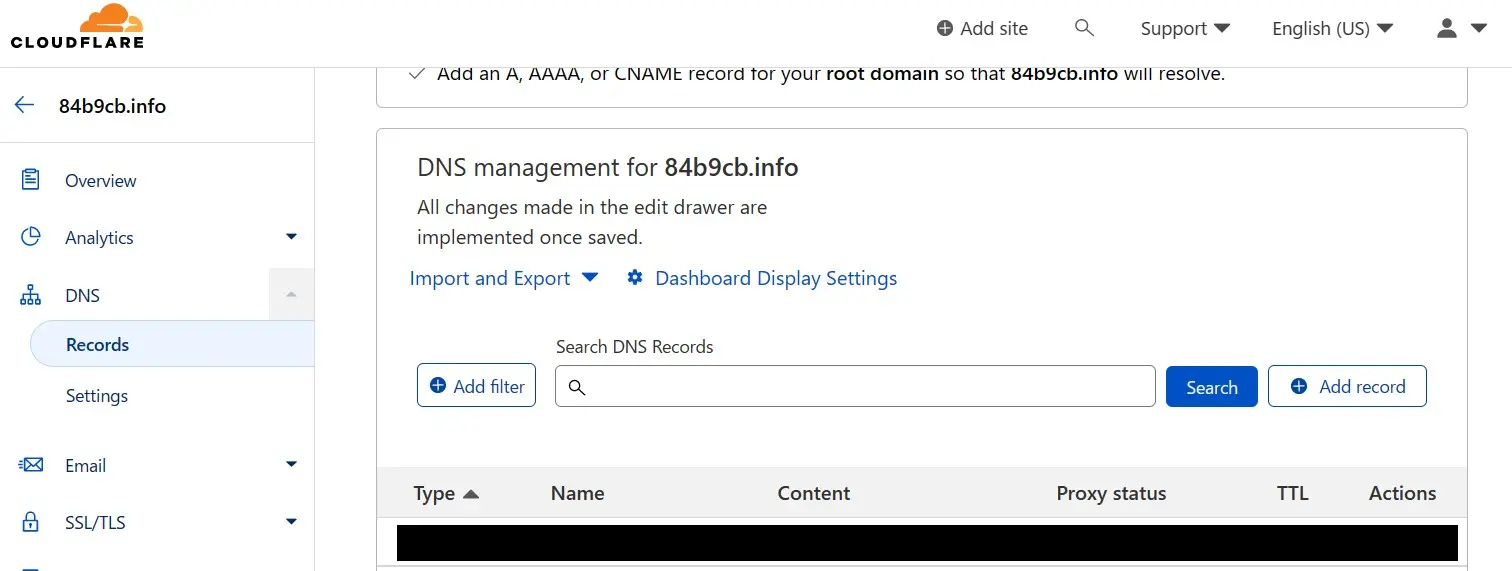Expand the Import and Export menu

[503, 278]
